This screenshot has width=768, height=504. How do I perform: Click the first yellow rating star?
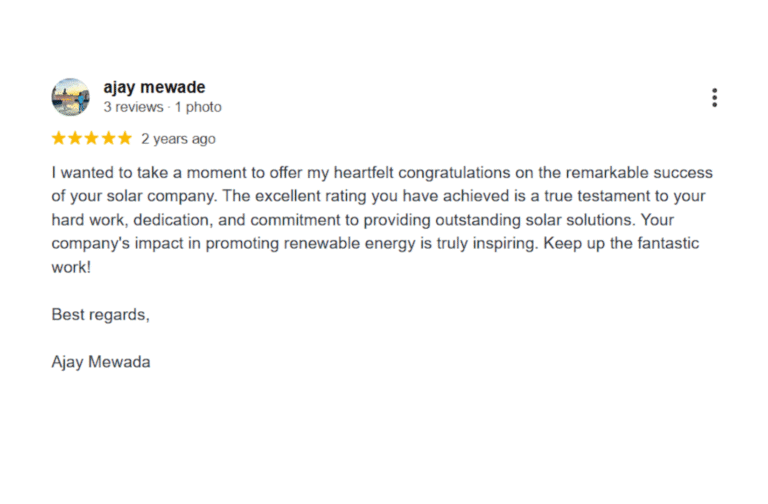tap(59, 138)
